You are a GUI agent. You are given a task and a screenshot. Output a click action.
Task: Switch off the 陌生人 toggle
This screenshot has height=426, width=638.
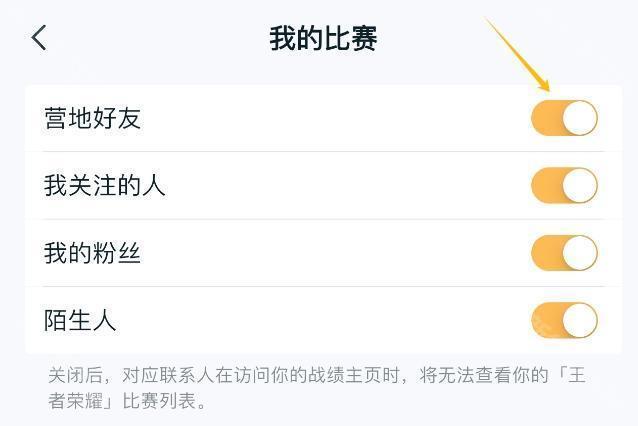click(x=564, y=320)
